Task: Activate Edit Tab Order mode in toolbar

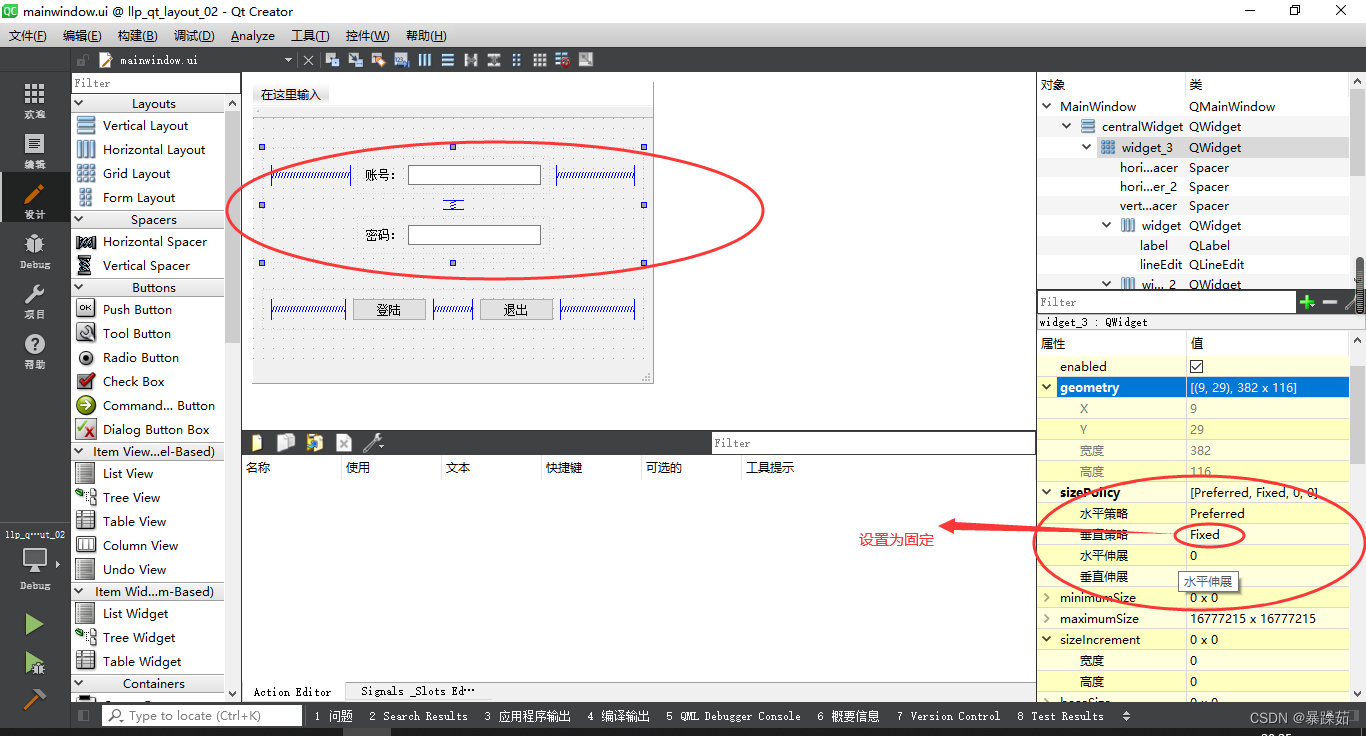Action: pos(402,60)
